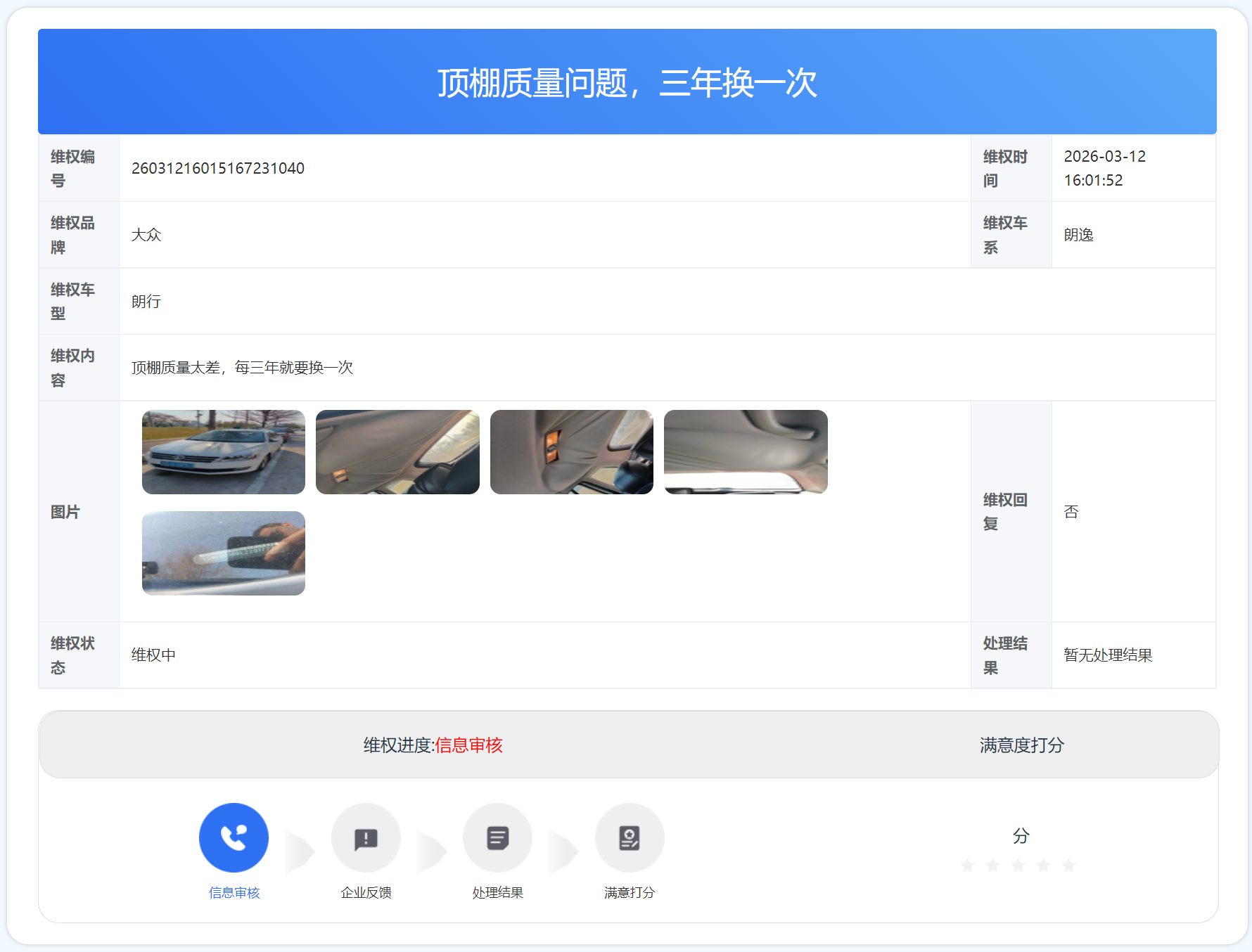Click the red 信息审核 progress status text
The image size is (1252, 952).
tap(469, 745)
